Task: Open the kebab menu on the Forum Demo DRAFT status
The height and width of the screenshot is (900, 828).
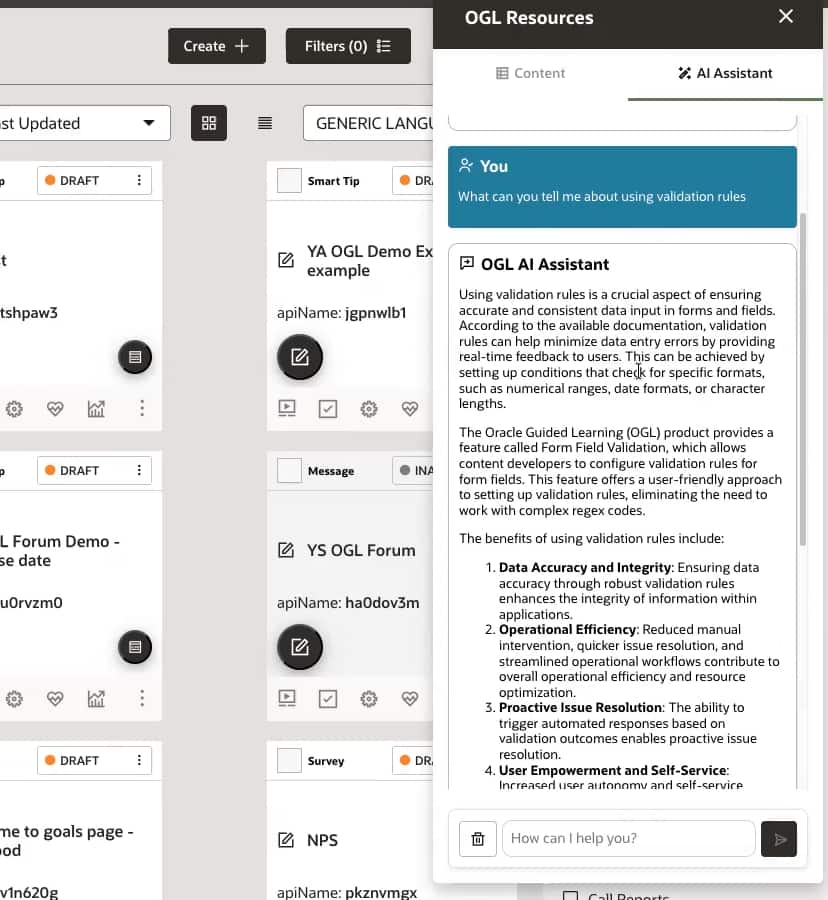Action: point(139,470)
